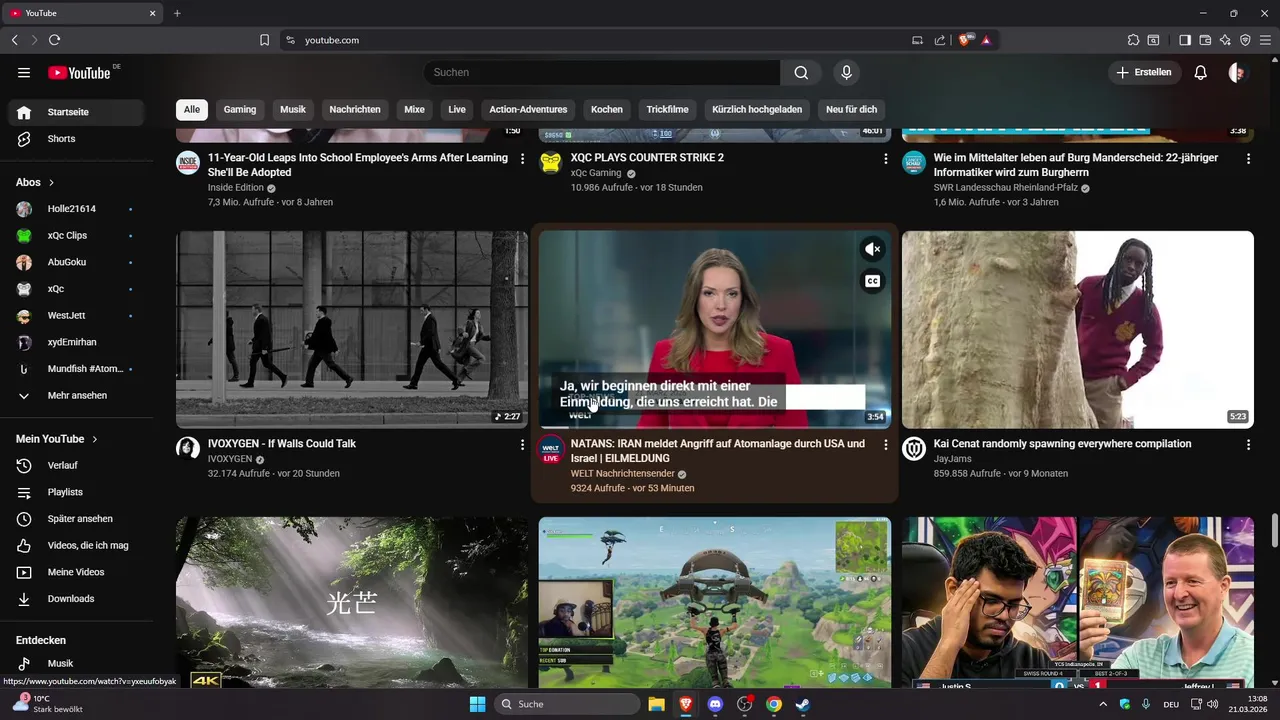Click the Brave Shields lion icon
This screenshot has width=1280, height=720.
pyautogui.click(x=965, y=40)
